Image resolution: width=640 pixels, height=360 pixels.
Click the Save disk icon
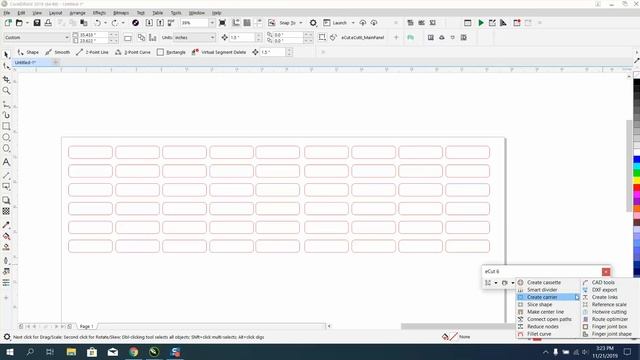[x=37, y=23]
